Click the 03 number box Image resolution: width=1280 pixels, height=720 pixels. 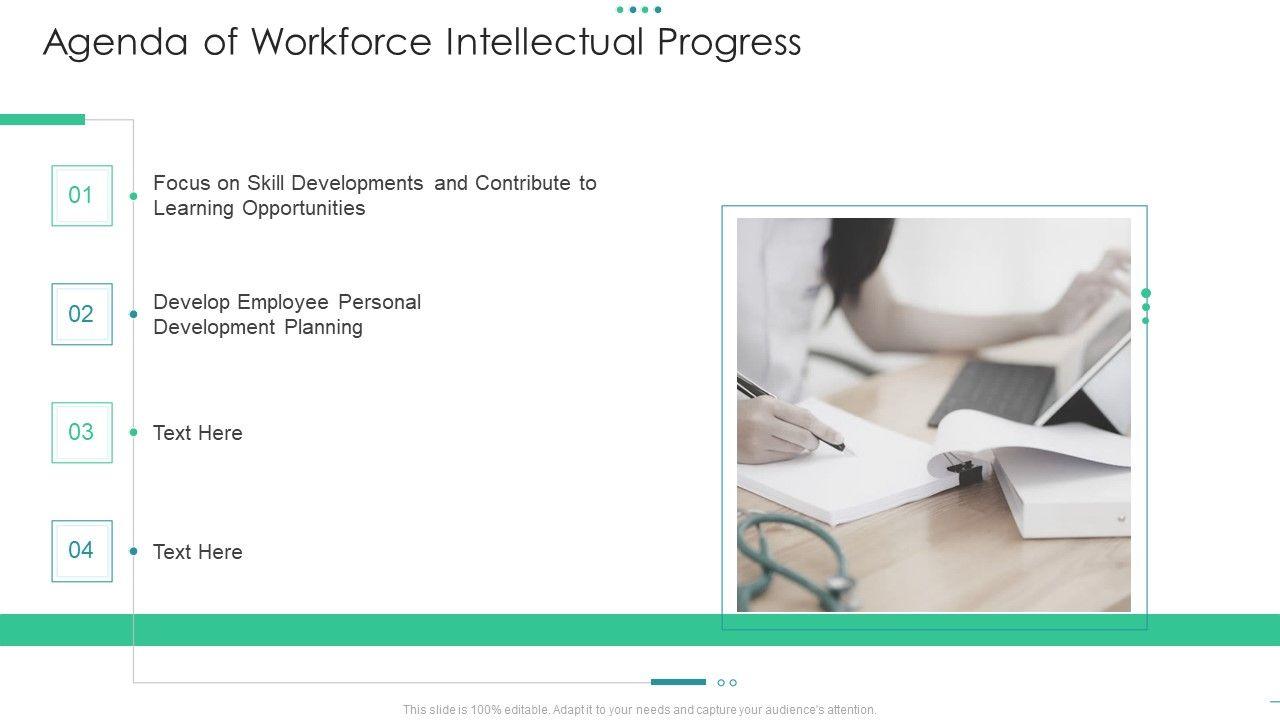coord(82,432)
